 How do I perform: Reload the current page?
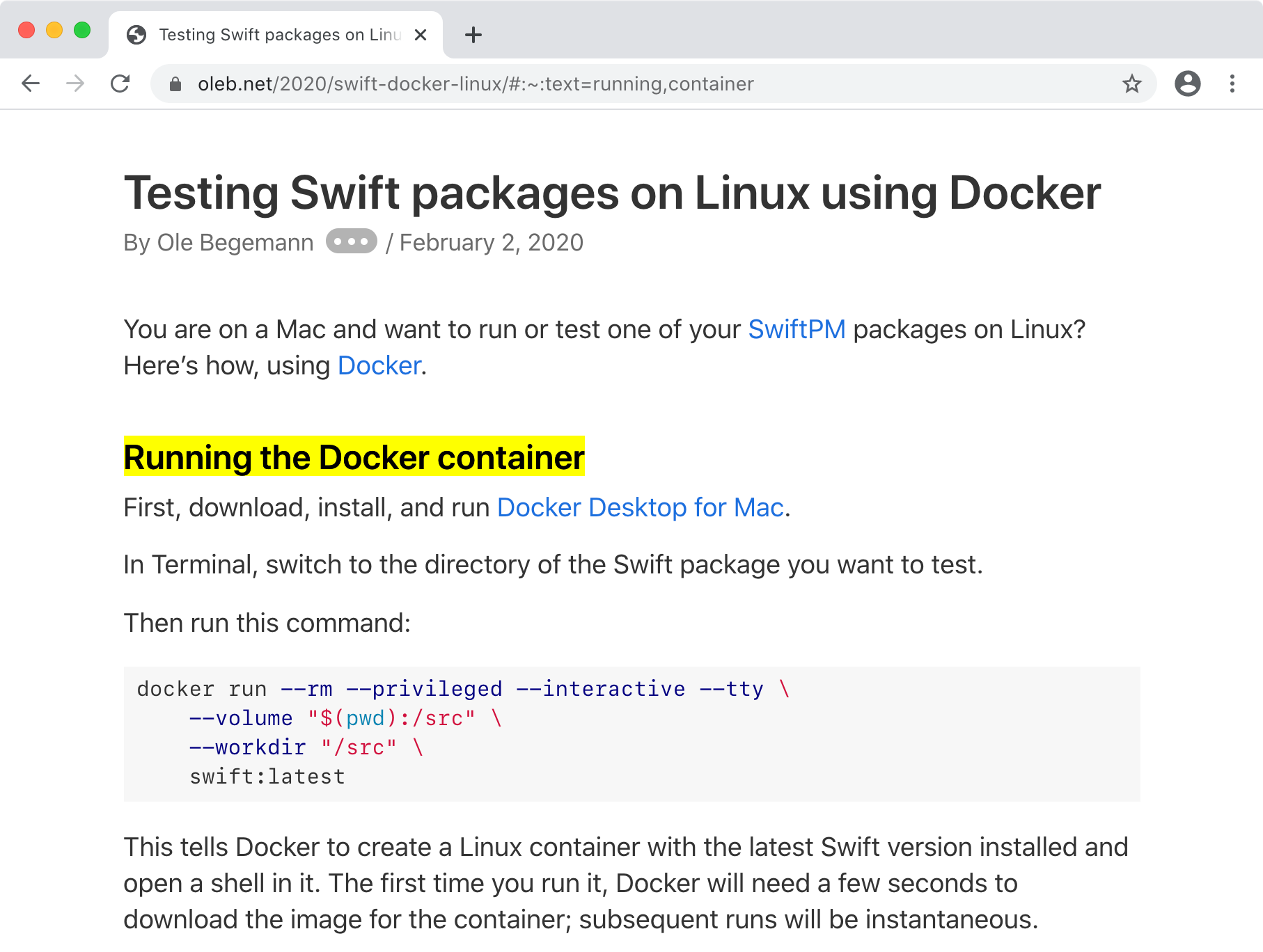click(120, 84)
